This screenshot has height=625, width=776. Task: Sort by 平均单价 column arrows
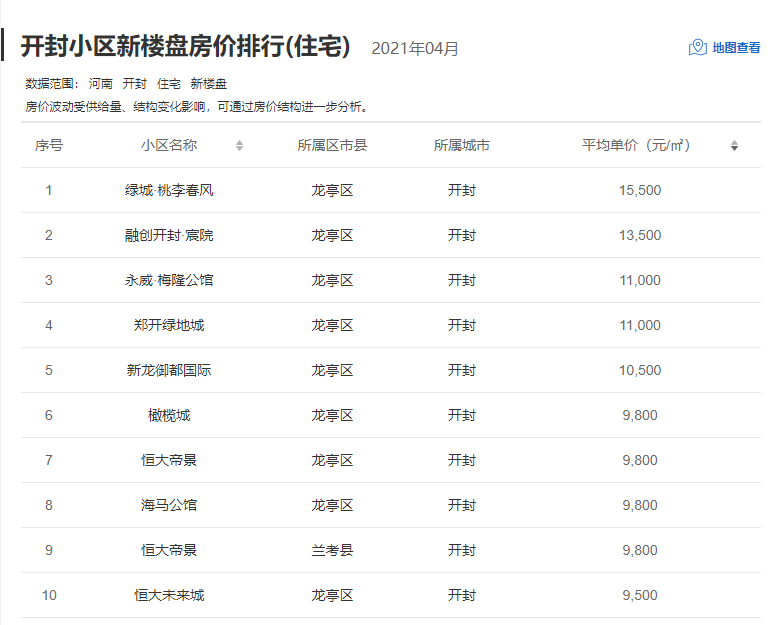pos(734,146)
